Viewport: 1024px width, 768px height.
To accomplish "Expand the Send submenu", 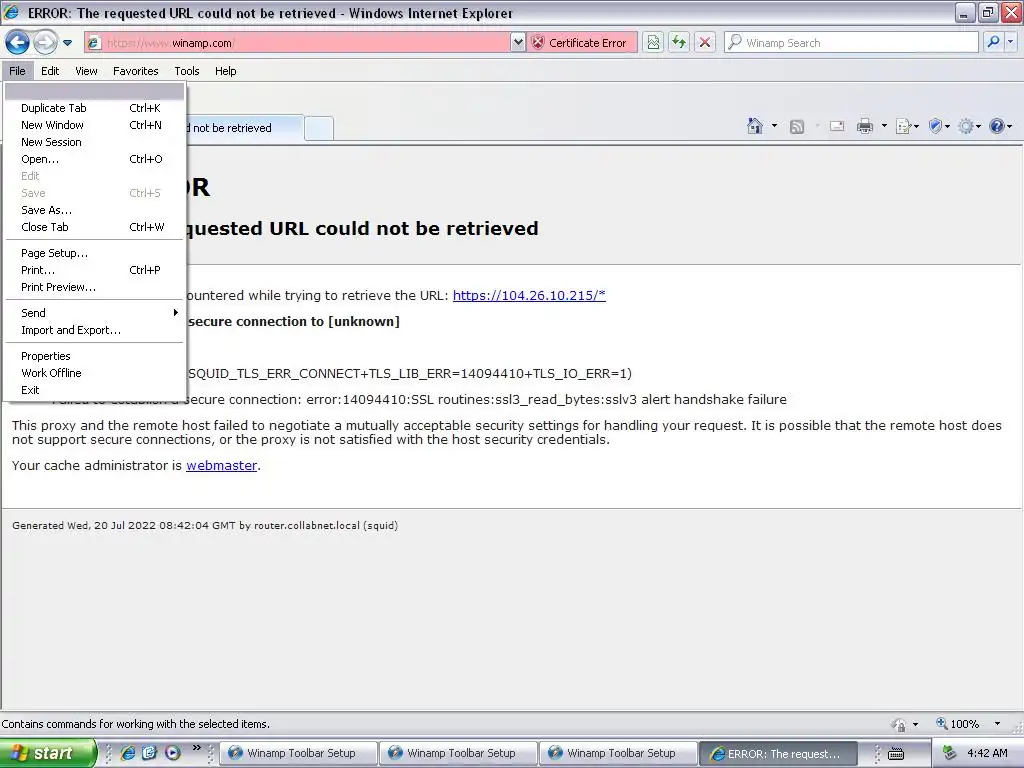I will coord(93,313).
